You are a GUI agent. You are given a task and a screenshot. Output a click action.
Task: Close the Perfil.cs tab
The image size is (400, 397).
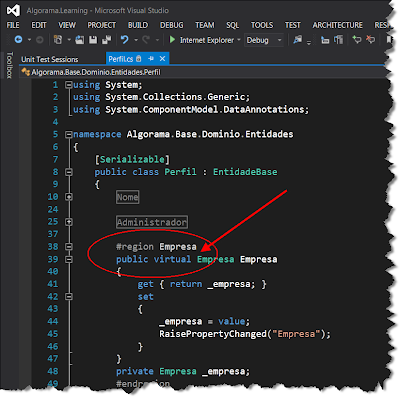pyautogui.click(x=162, y=59)
